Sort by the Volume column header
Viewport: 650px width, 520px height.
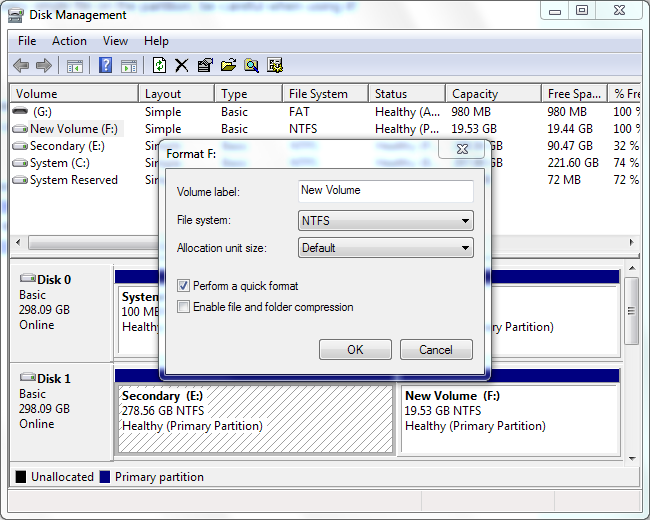coord(74,94)
